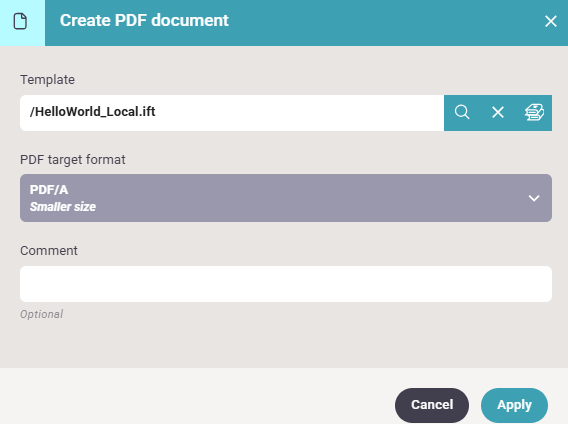Click the Optional hint text
568x424 pixels.
click(x=42, y=314)
